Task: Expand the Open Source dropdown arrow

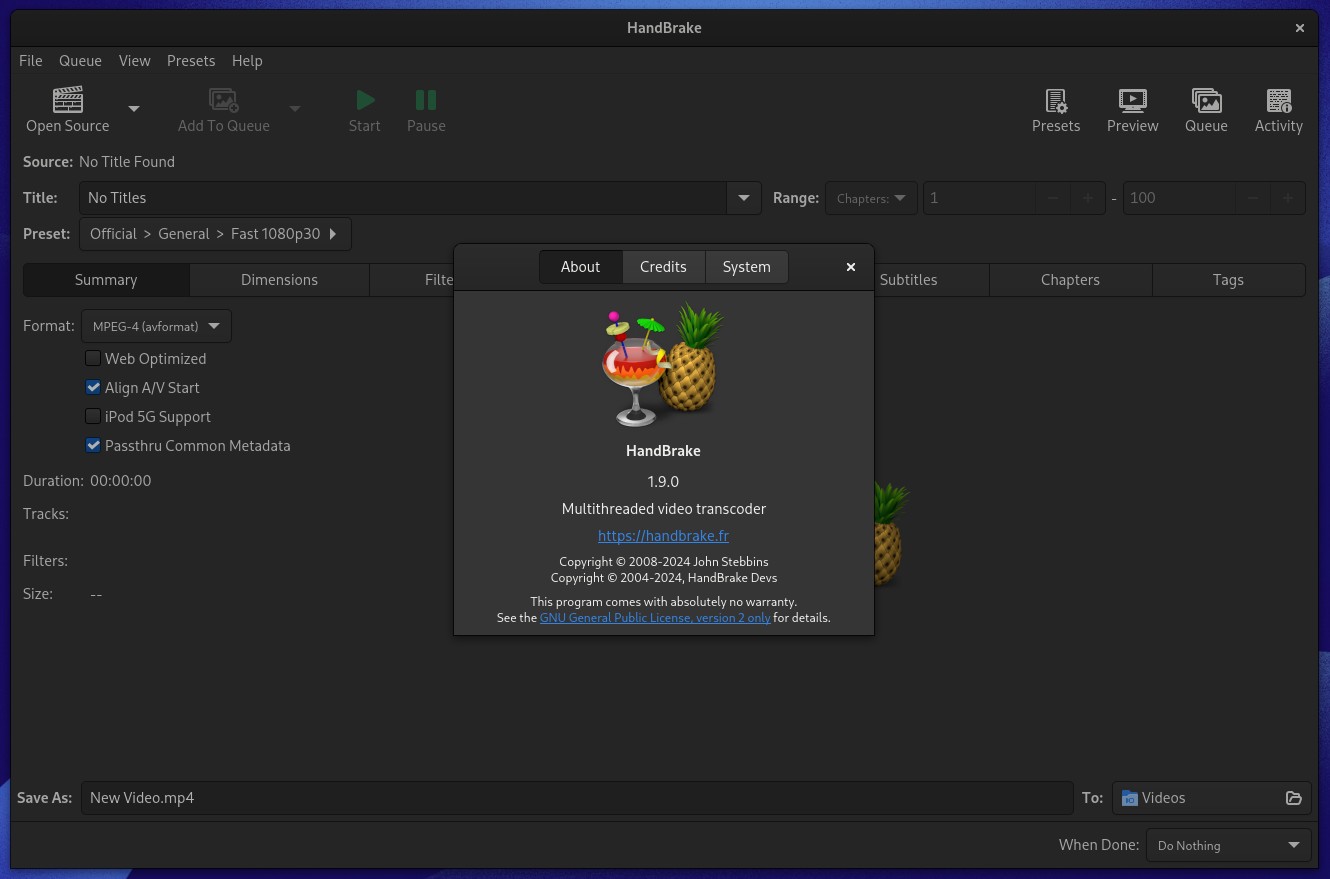Action: point(134,109)
